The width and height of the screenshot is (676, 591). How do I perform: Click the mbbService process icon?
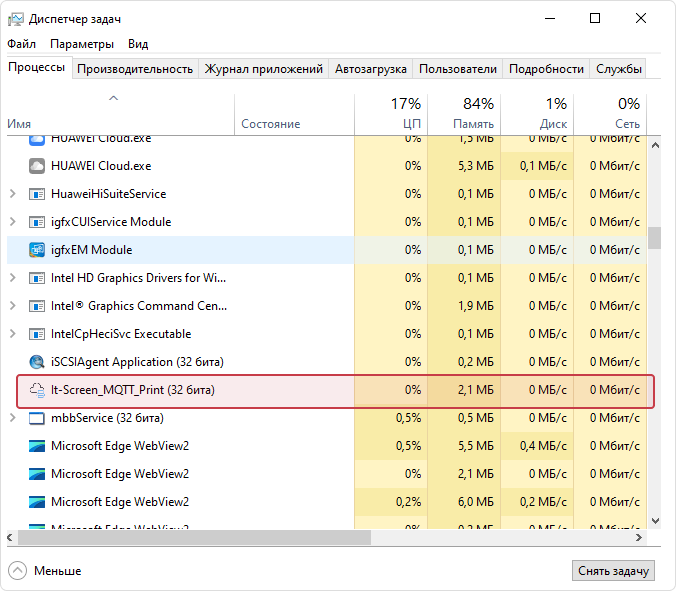pyautogui.click(x=37, y=418)
